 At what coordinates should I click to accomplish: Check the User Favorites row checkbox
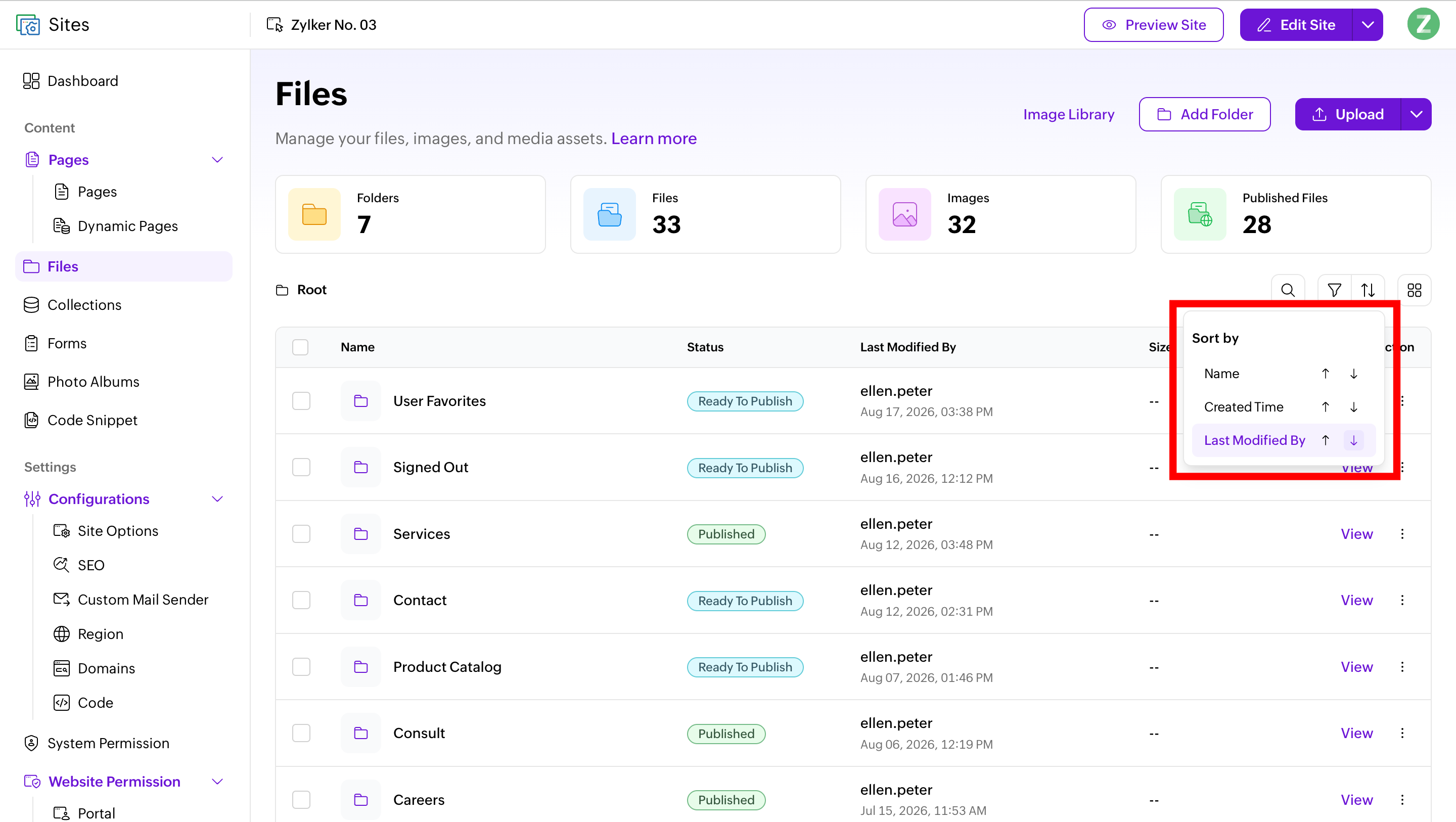[301, 401]
